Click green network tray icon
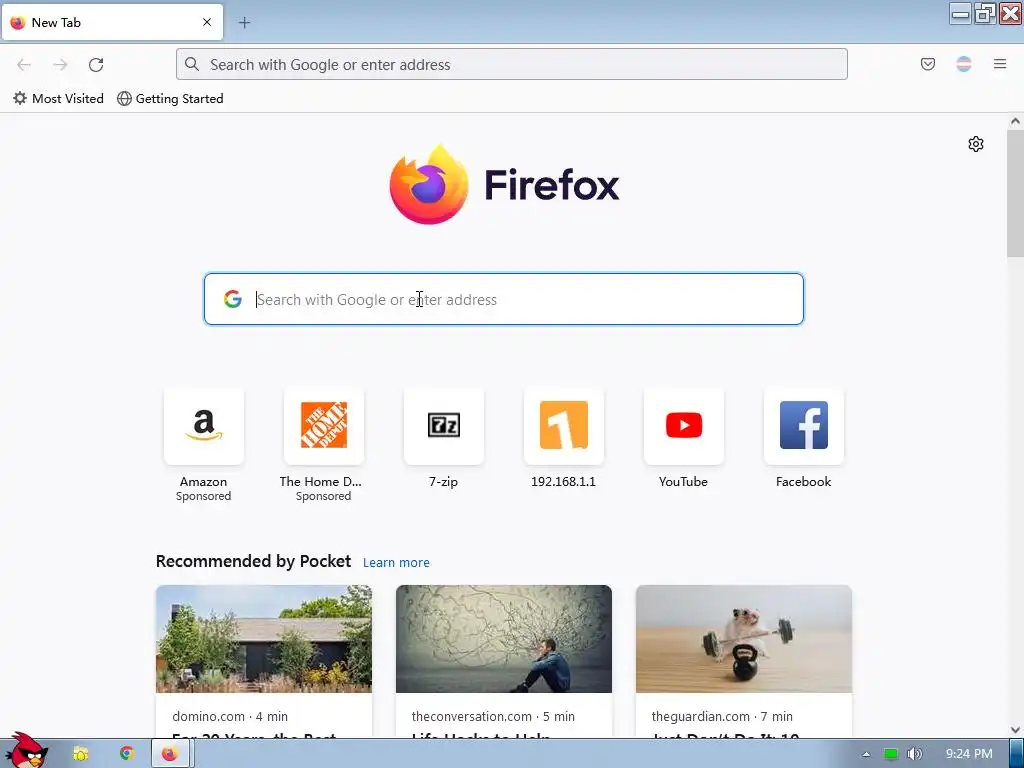 [x=891, y=754]
